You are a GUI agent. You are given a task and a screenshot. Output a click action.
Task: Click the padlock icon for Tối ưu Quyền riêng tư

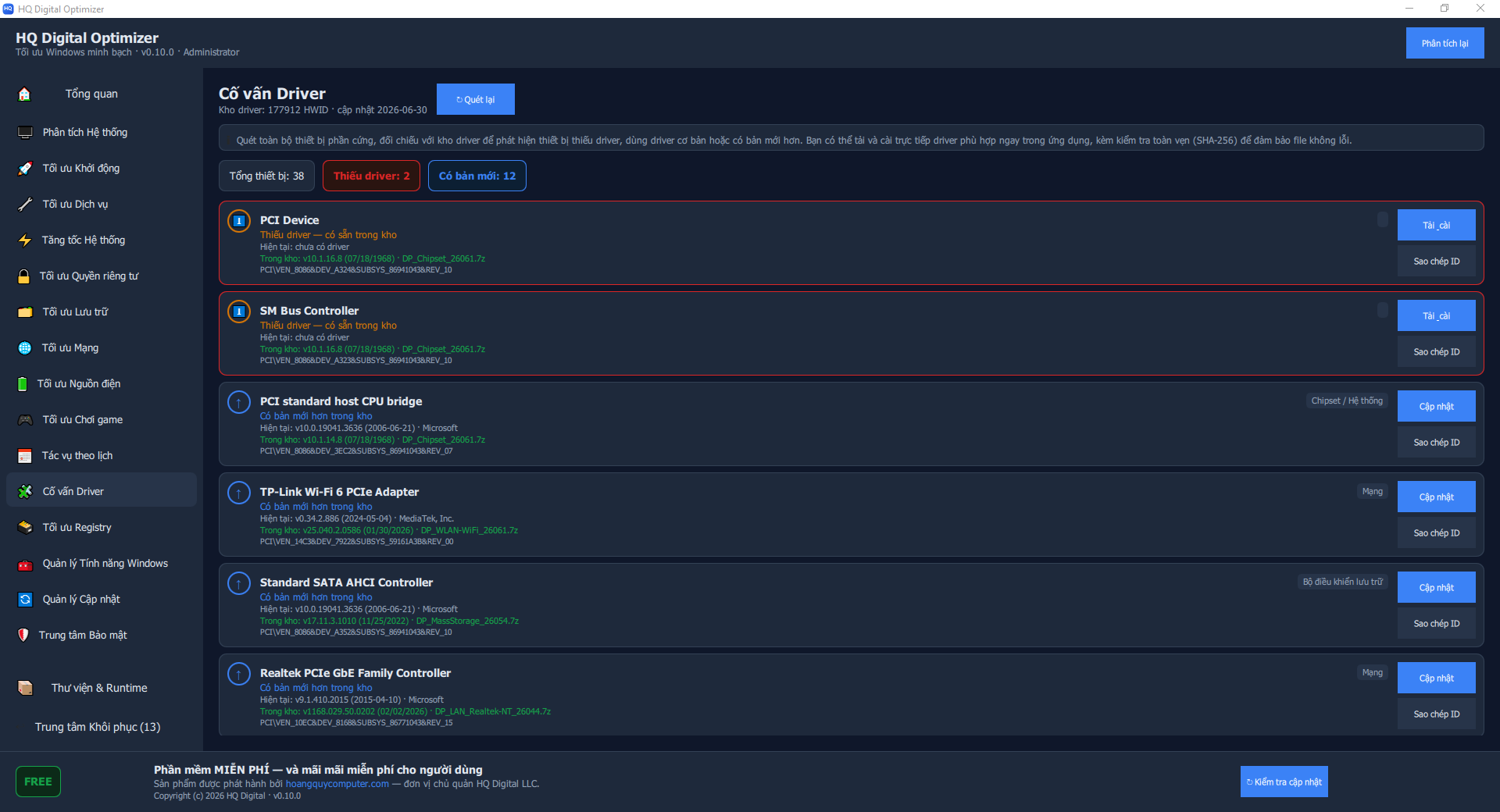tap(24, 276)
